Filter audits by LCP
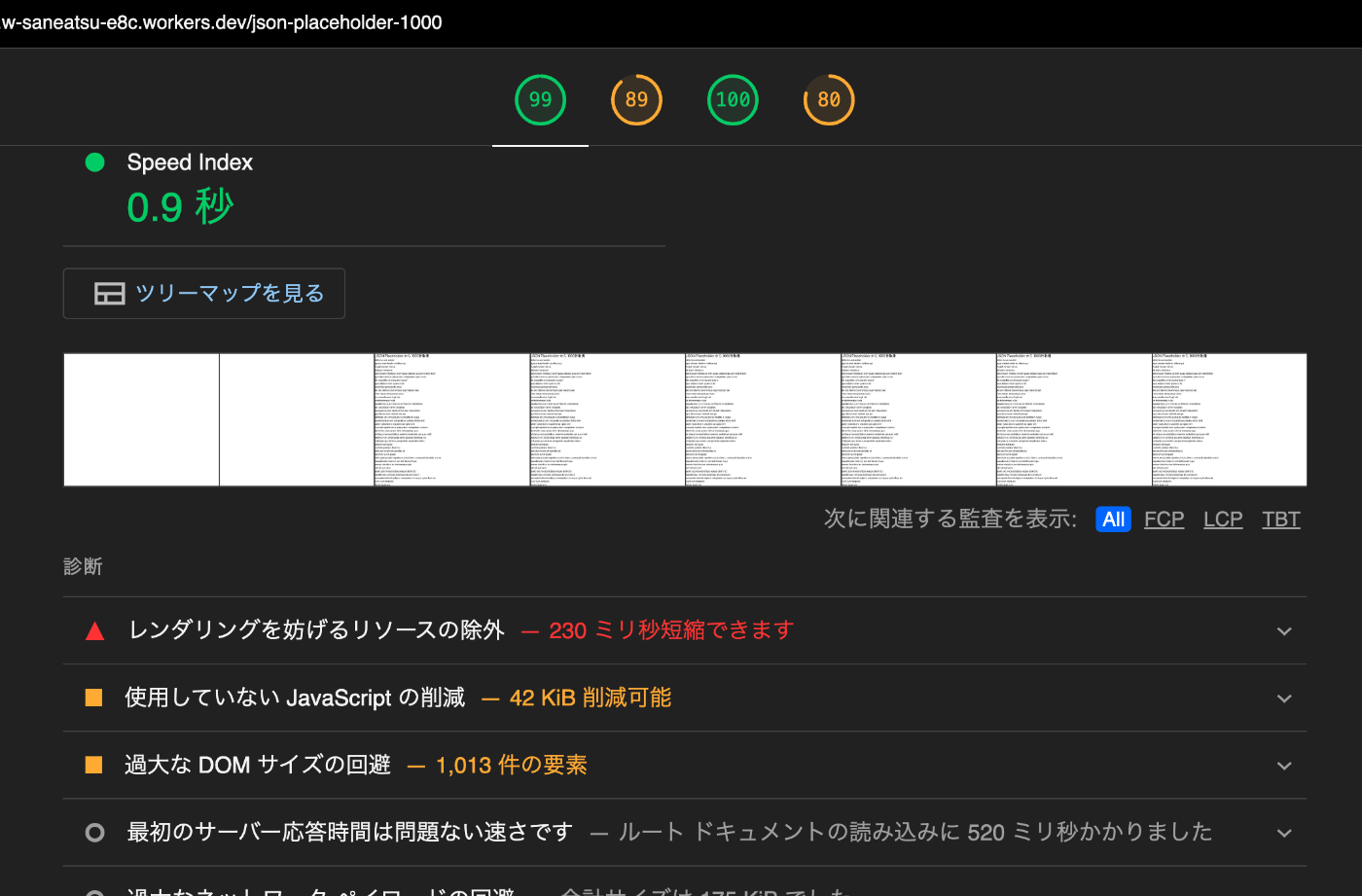1362x896 pixels. click(1223, 520)
